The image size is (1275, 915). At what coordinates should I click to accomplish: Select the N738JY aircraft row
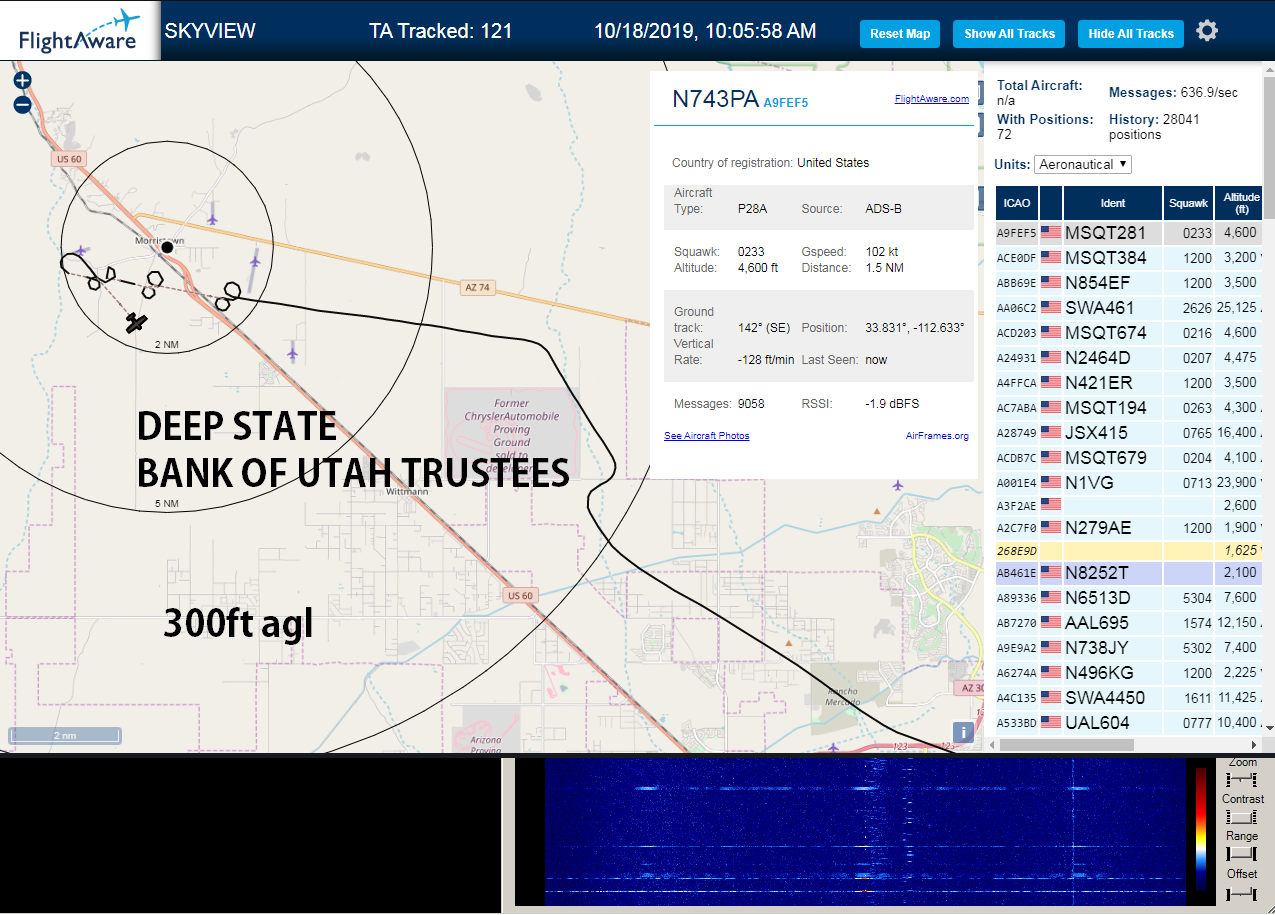(x=1128, y=647)
